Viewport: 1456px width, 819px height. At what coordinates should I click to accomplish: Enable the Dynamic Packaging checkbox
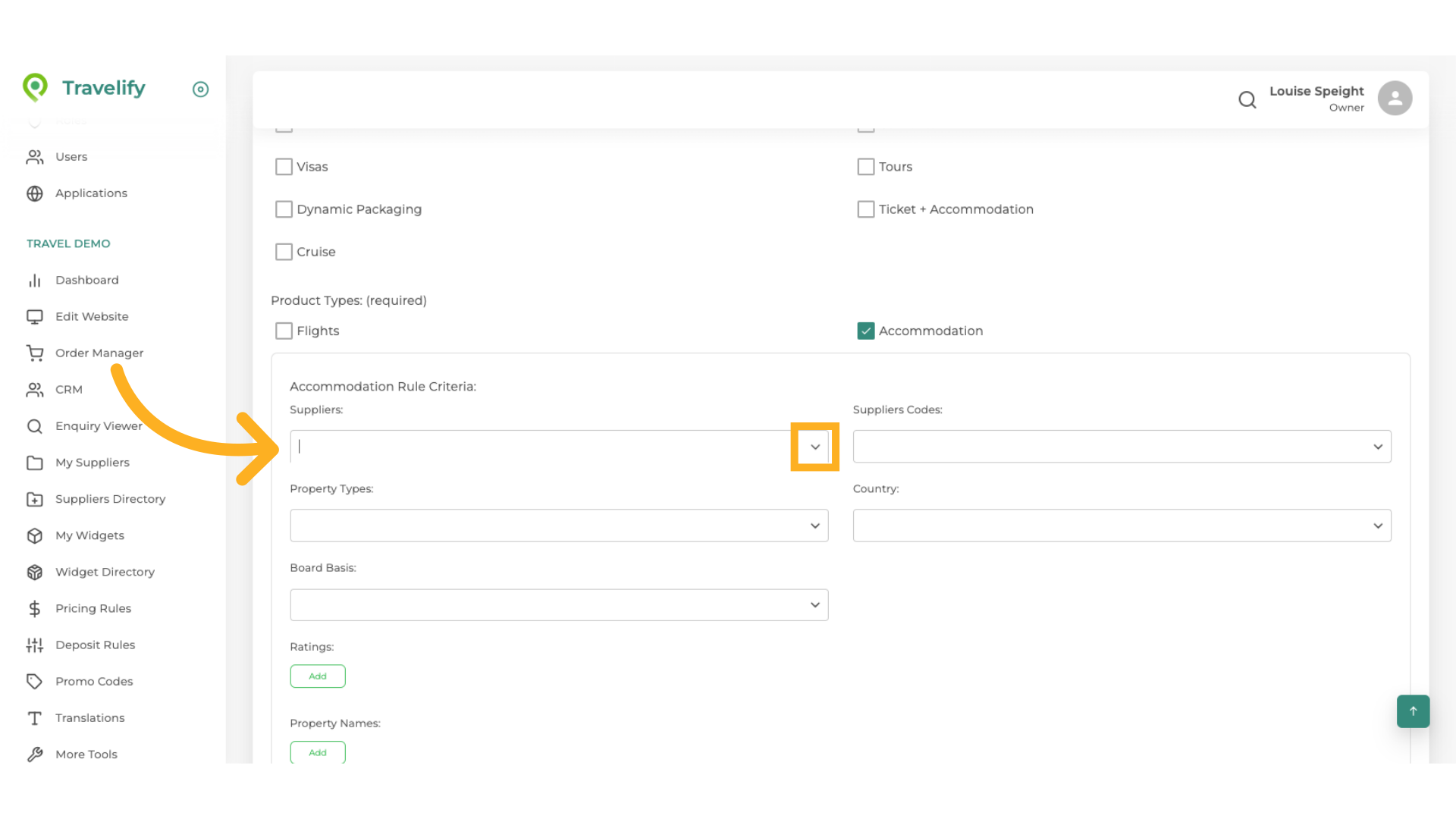(x=284, y=209)
